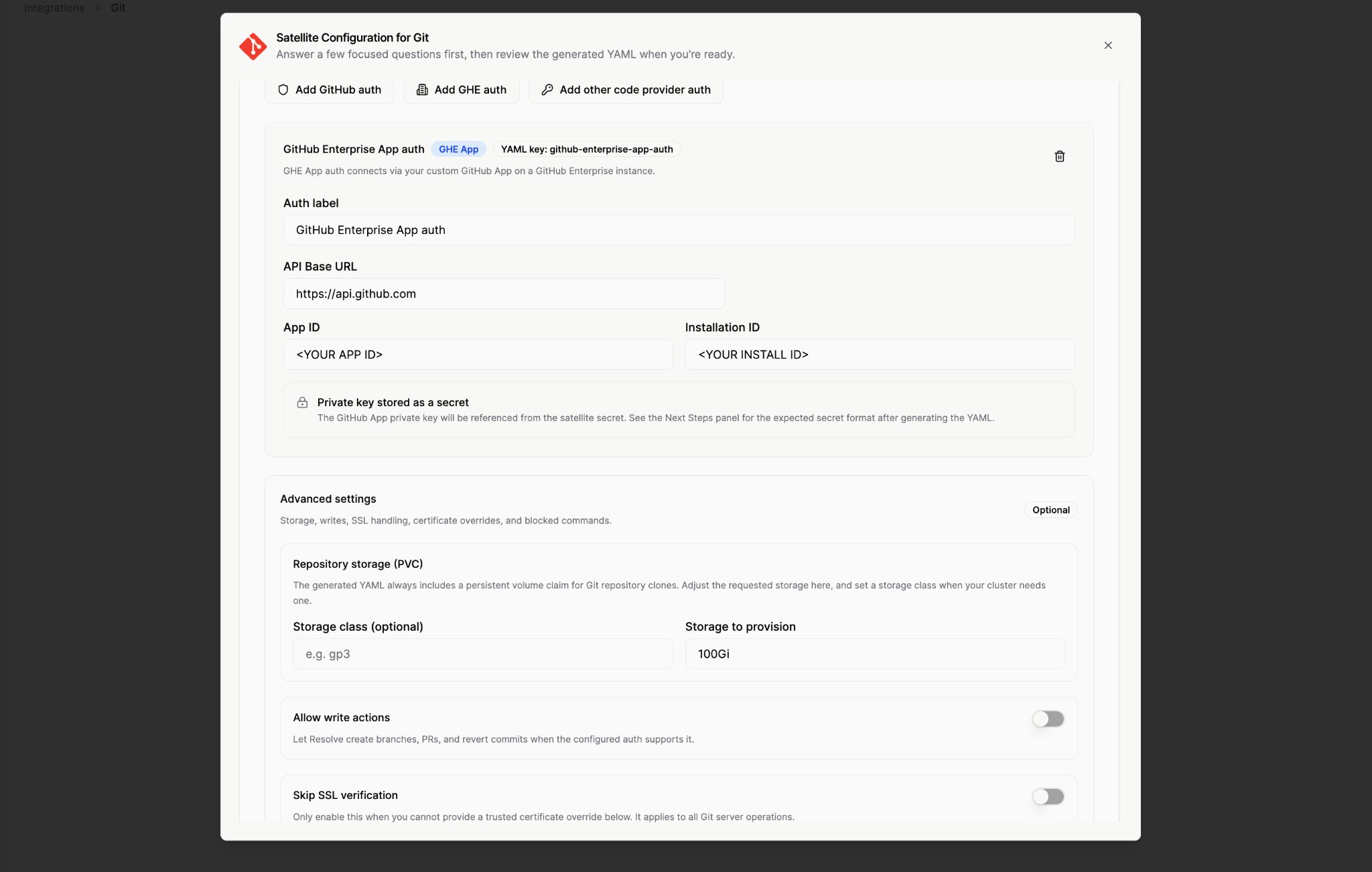Edit the Storage to provision field
The image size is (1372, 872).
point(875,653)
